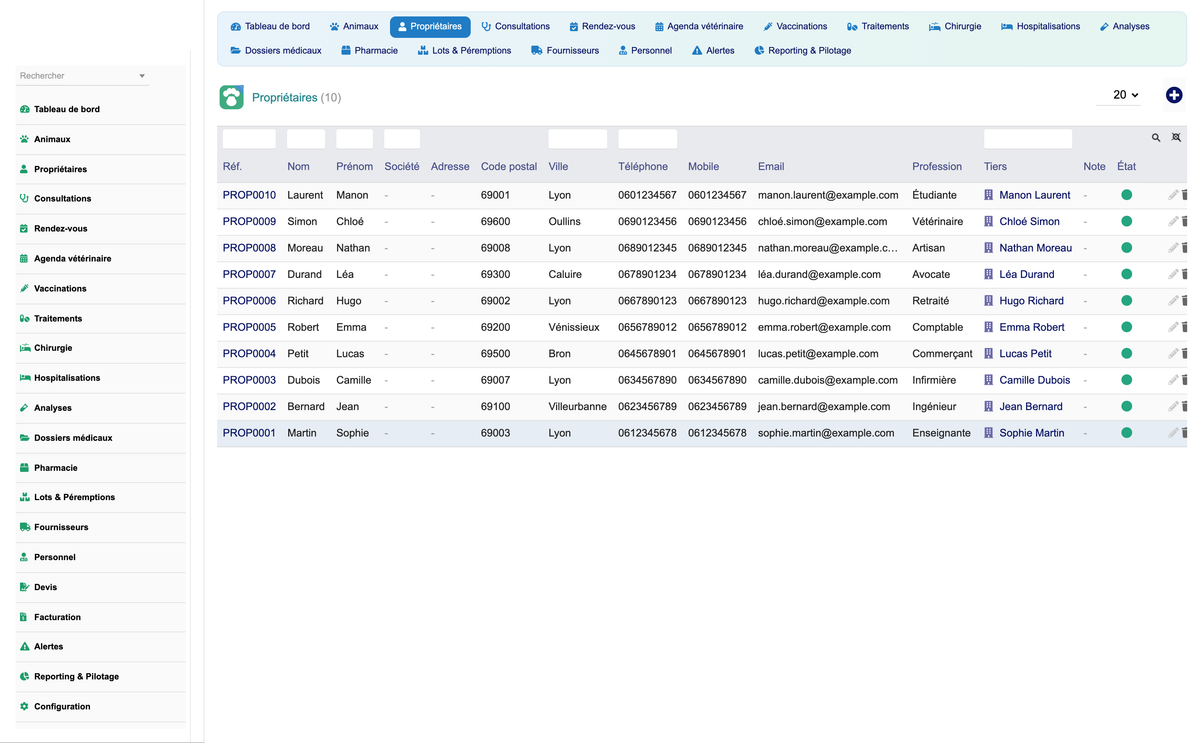The height and width of the screenshot is (743, 1200).
Task: Click the Facturation invoice icon in sidebar
Action: 25,617
